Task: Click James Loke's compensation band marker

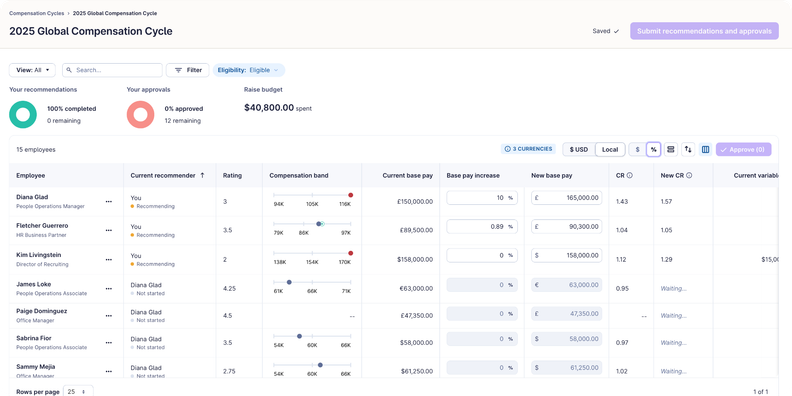Action: click(x=289, y=282)
